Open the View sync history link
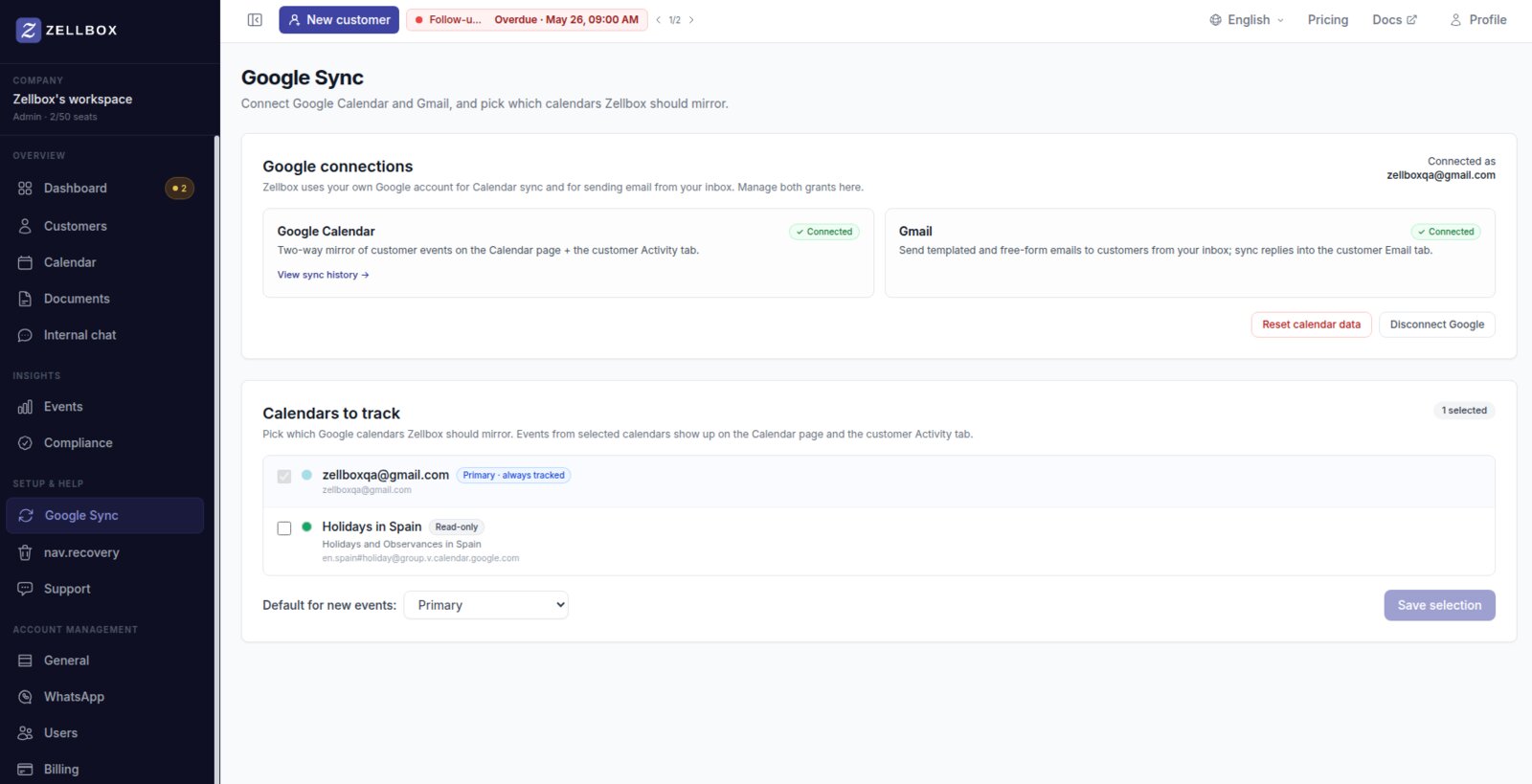 click(x=323, y=275)
